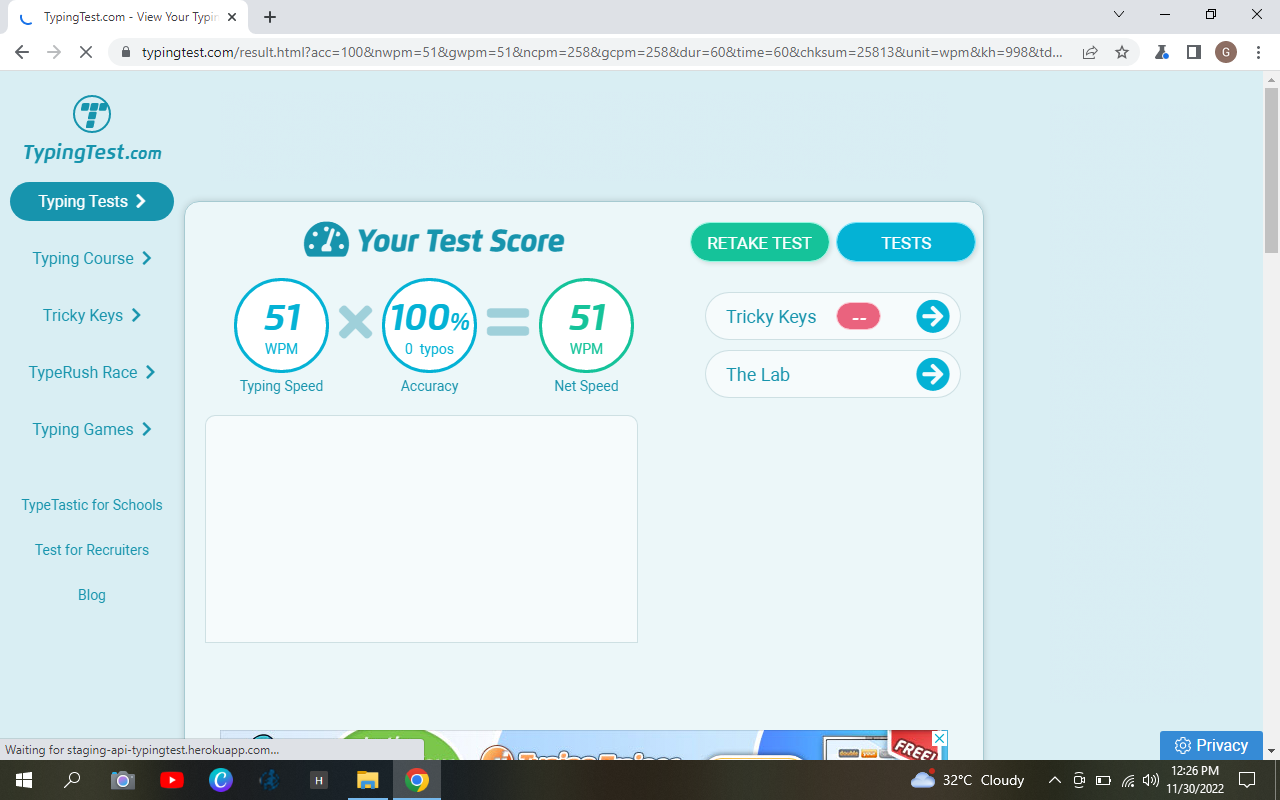Share this page from the address bar
This screenshot has height=800, width=1280.
tap(1090, 52)
